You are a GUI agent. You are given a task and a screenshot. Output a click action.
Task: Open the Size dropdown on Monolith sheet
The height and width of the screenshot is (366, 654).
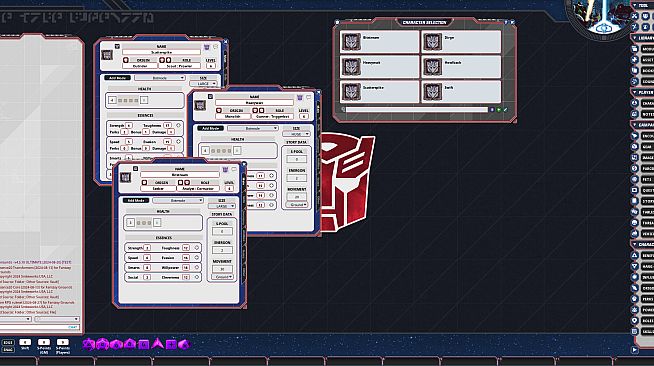click(x=296, y=134)
